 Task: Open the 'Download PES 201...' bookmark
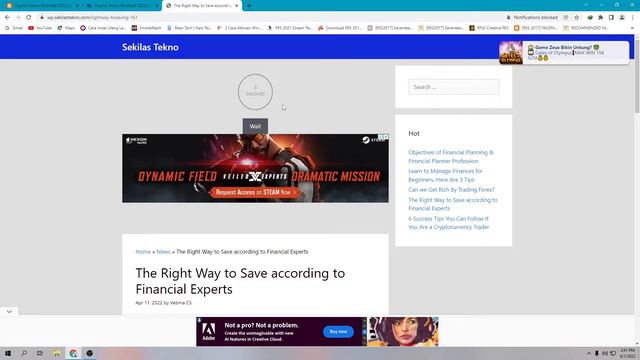click(340, 28)
